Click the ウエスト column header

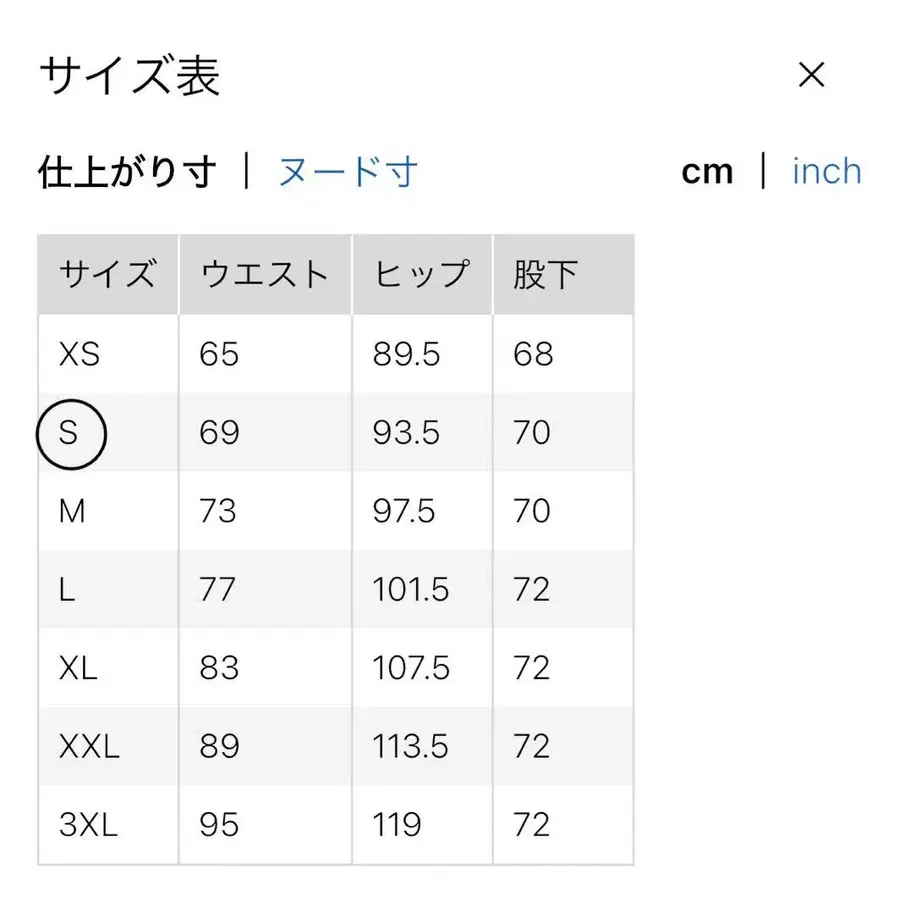tap(265, 272)
